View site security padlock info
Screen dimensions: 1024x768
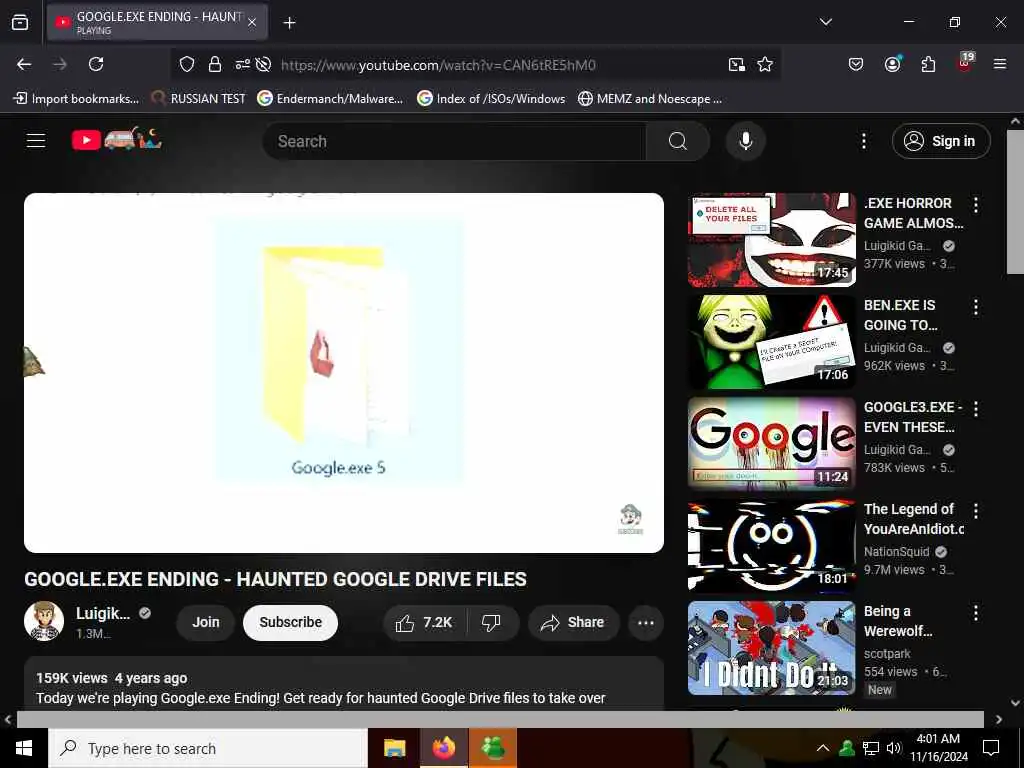click(x=214, y=64)
